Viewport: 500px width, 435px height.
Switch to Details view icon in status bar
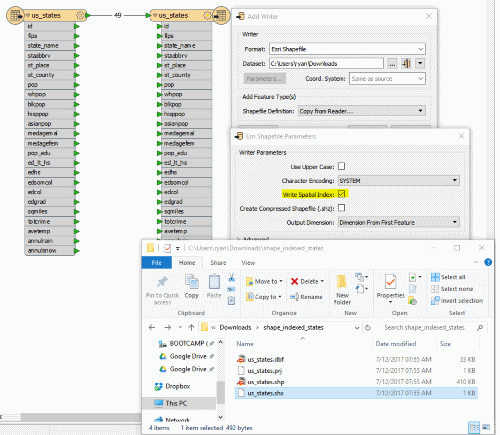474,427
